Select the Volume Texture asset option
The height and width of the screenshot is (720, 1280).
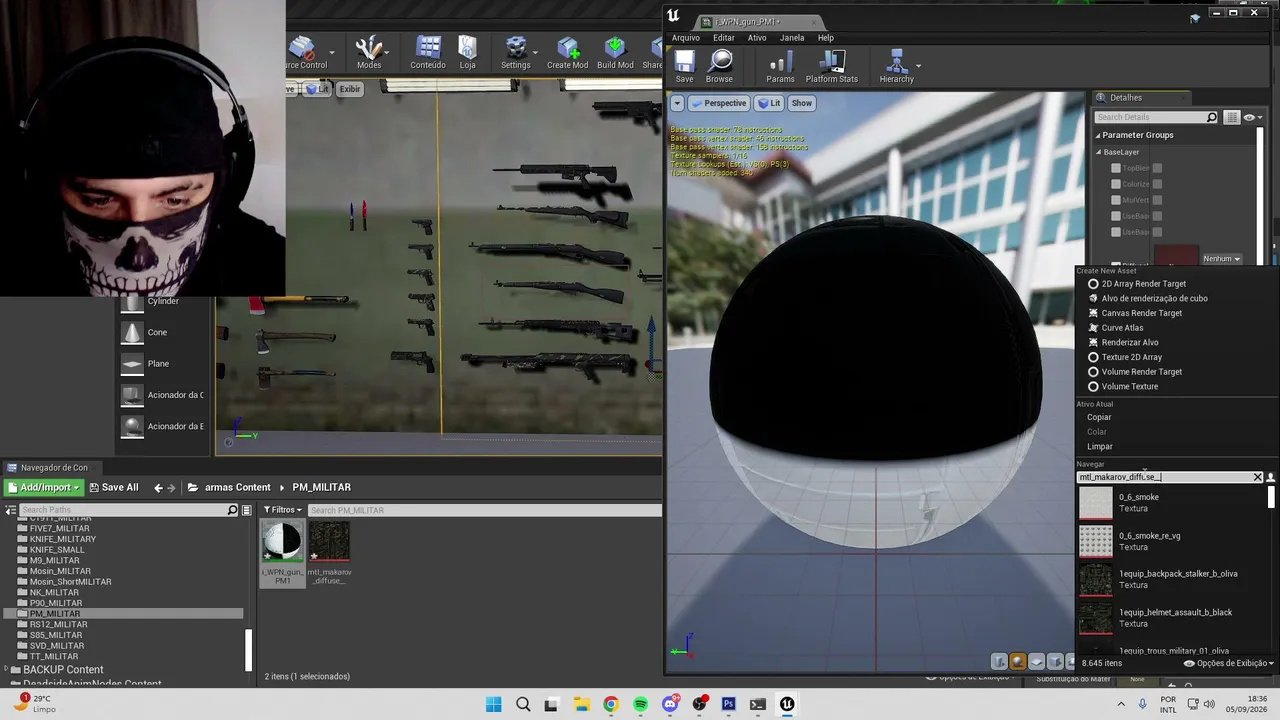click(x=1129, y=386)
